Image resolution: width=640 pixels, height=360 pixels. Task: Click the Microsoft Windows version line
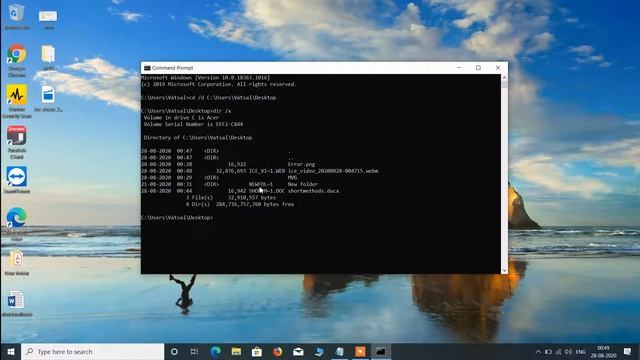click(x=205, y=77)
